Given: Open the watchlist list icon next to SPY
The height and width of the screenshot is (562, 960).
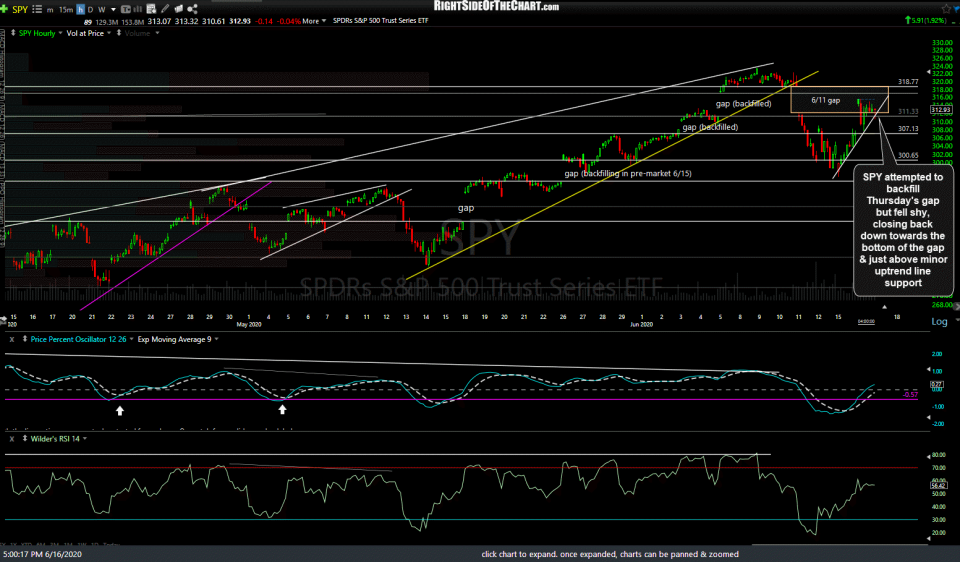Looking at the screenshot, I should [37, 9].
